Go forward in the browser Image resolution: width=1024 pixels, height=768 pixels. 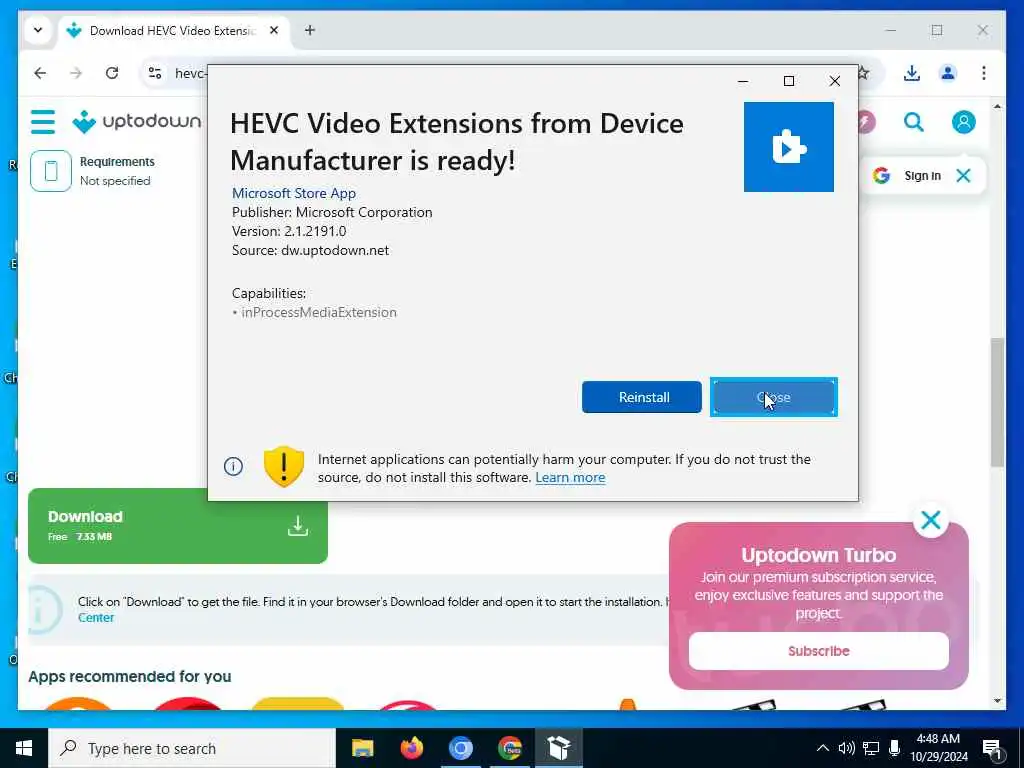click(76, 73)
